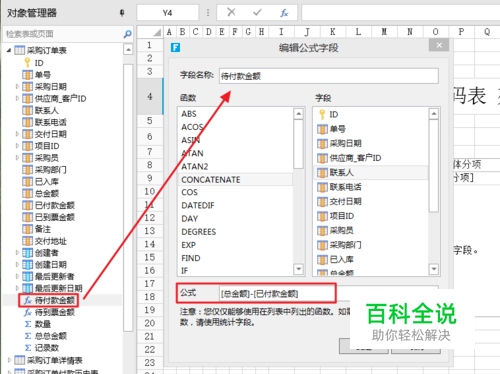Select column P header
Image resolution: width=500 pixels, height=374 pixels.
coord(461,32)
